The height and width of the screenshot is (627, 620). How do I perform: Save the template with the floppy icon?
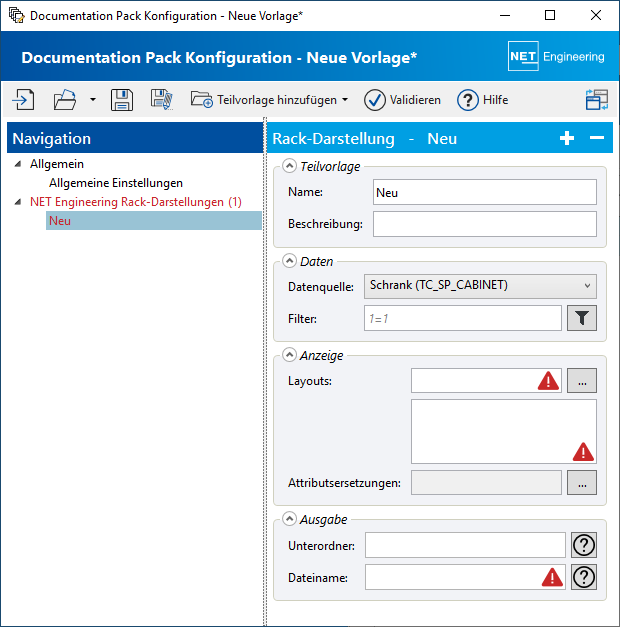pyautogui.click(x=122, y=100)
